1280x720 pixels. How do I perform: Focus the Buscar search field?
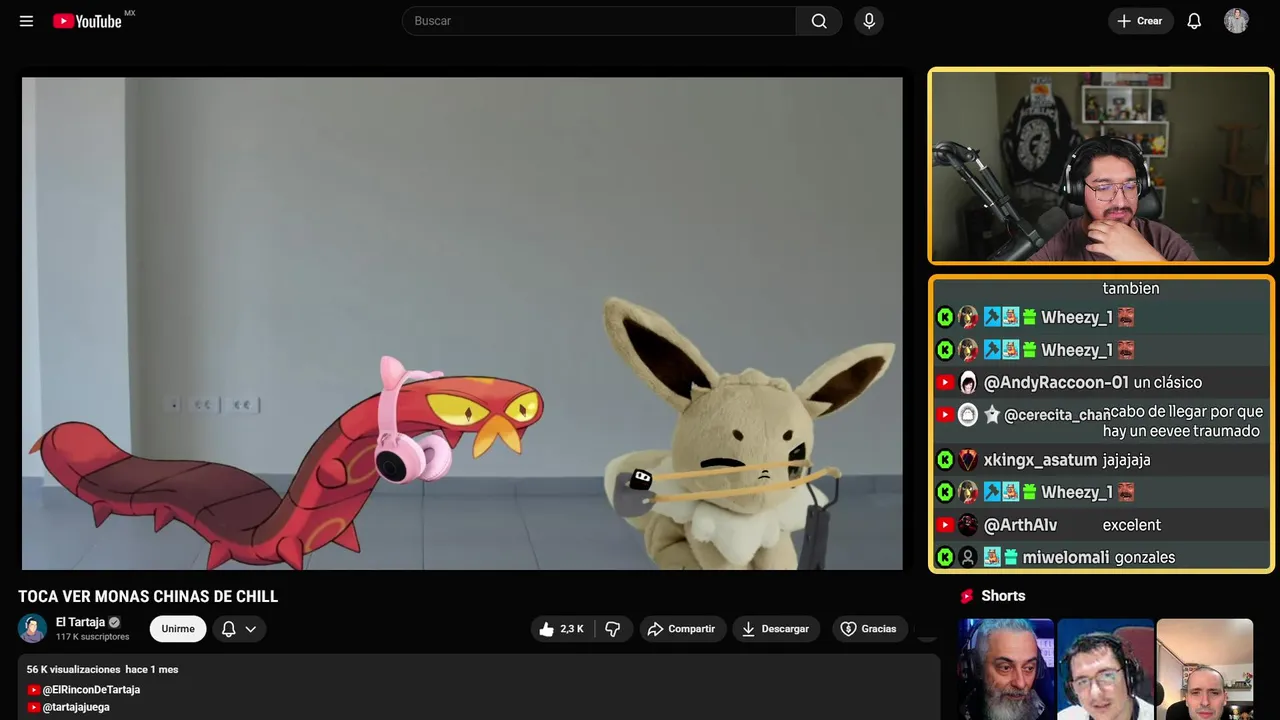coord(599,21)
